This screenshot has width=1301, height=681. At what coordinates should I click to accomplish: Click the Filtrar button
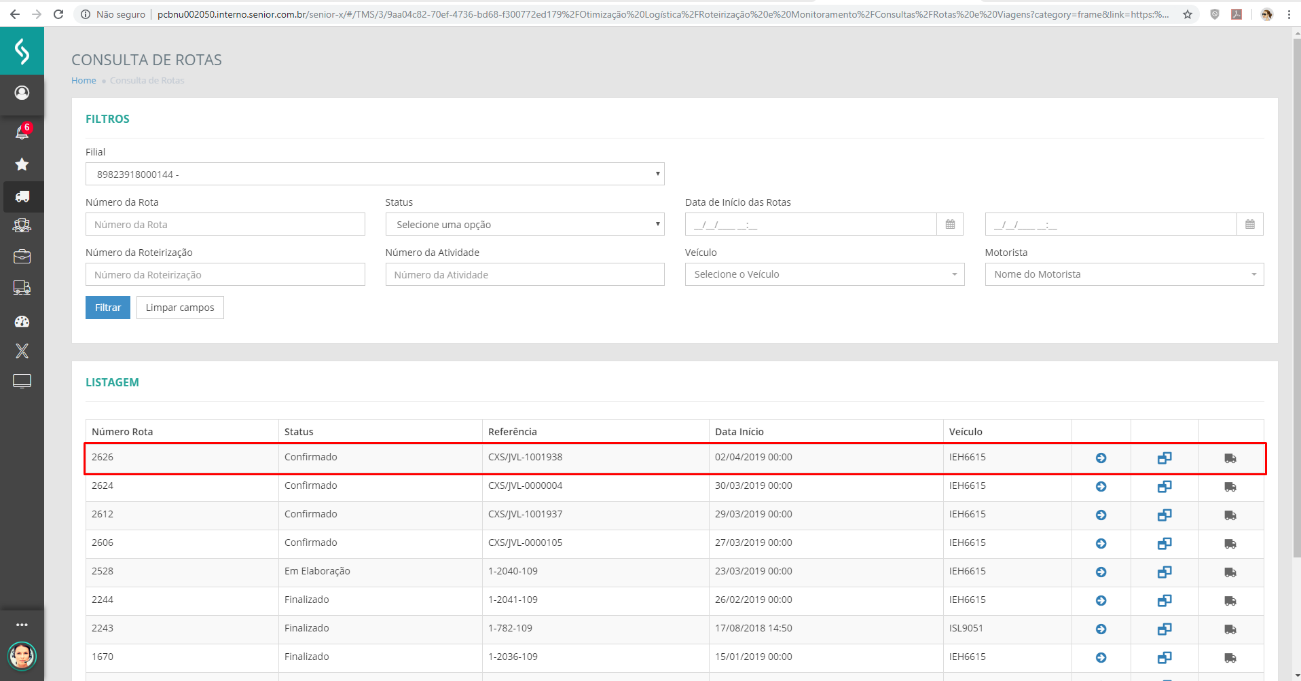[x=107, y=308]
